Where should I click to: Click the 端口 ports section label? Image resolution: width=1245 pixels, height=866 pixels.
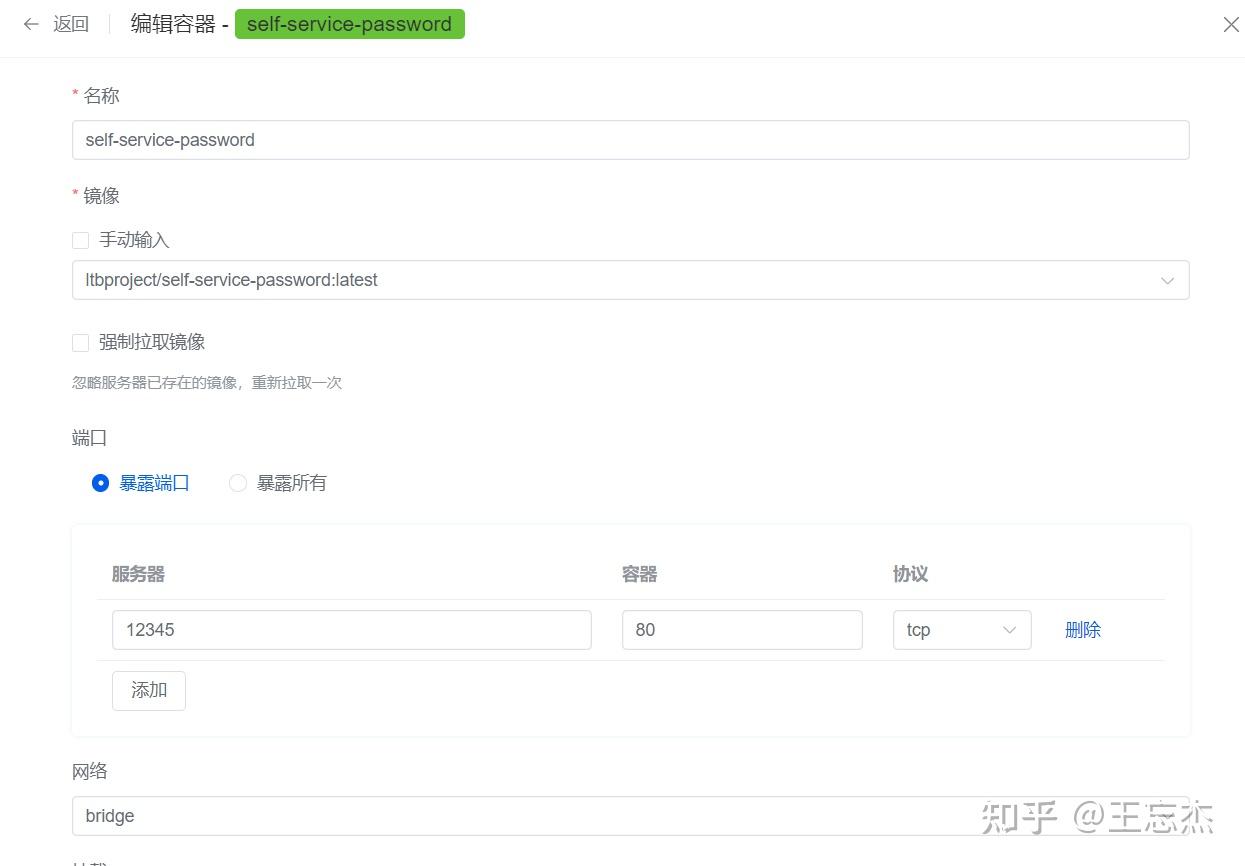89,438
